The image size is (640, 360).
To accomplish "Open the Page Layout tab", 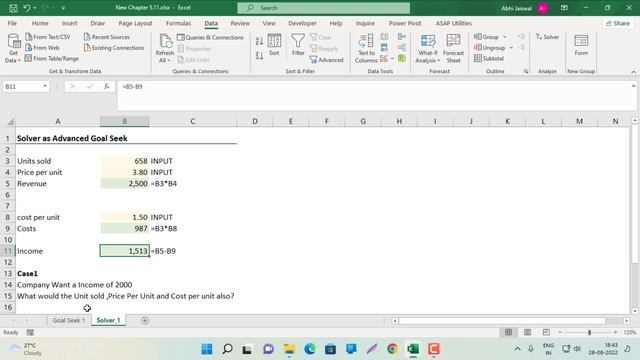I will click(x=135, y=23).
